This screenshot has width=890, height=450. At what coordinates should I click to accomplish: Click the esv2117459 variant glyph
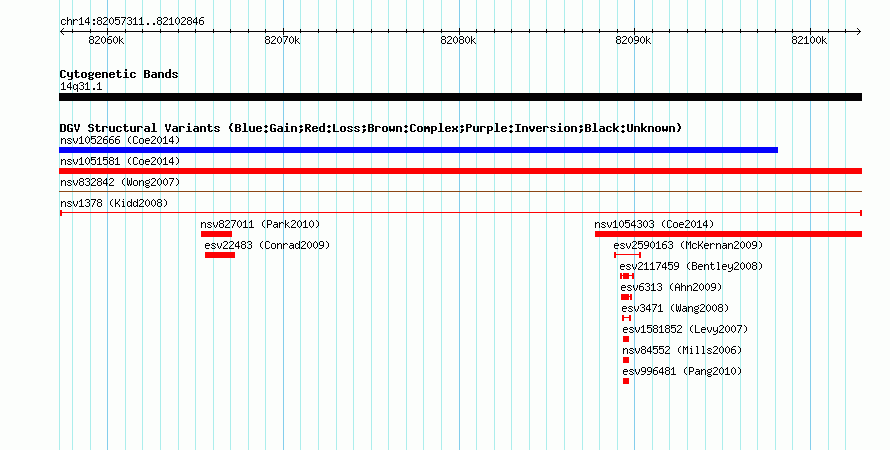click(627, 276)
